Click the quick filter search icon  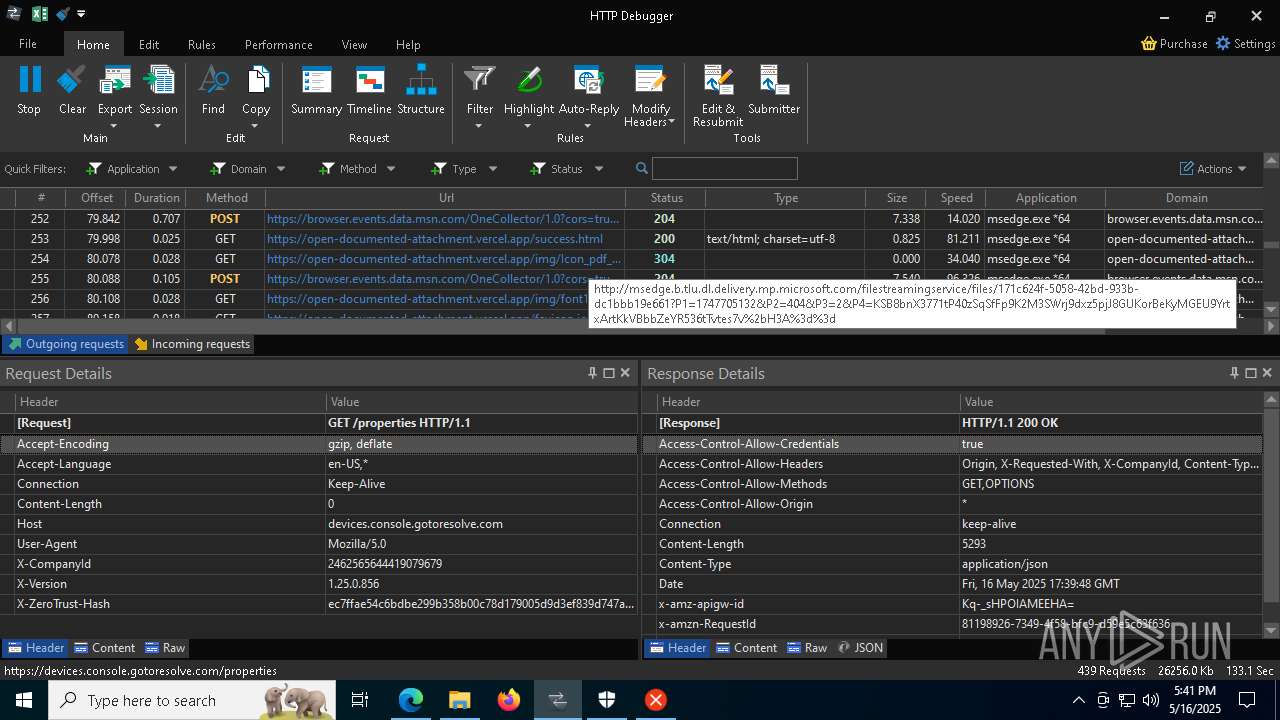(642, 168)
